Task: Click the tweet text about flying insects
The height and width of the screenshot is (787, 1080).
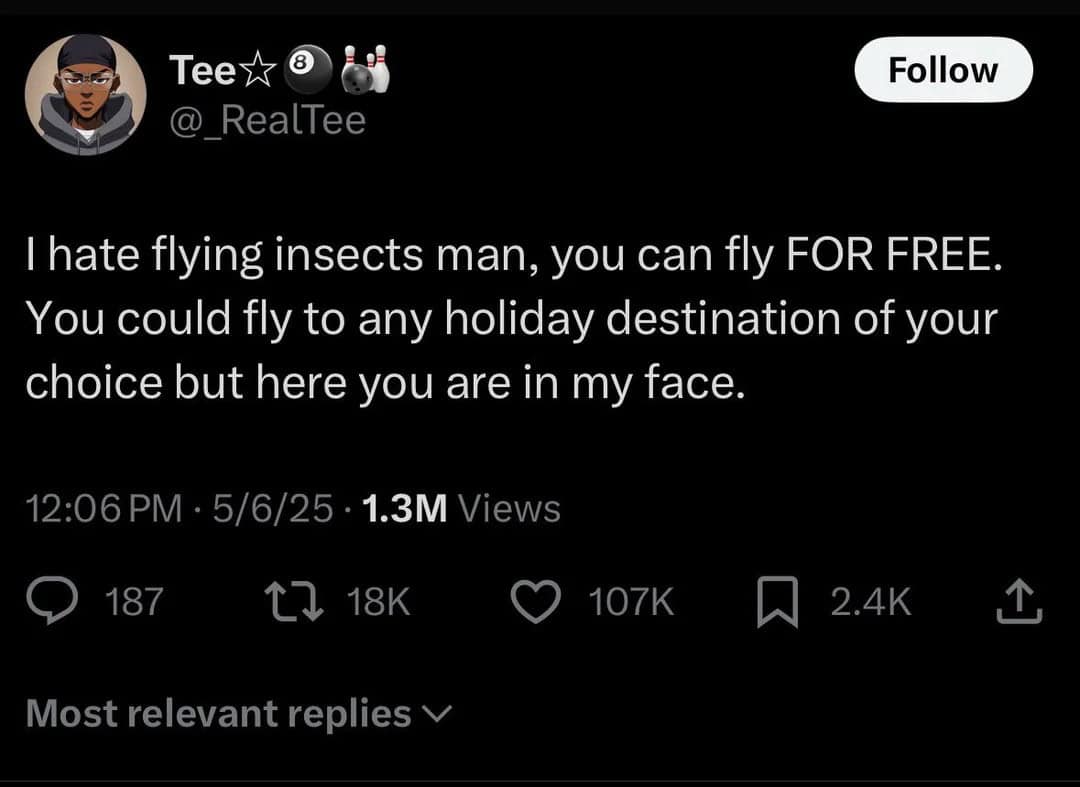Action: click(x=511, y=322)
